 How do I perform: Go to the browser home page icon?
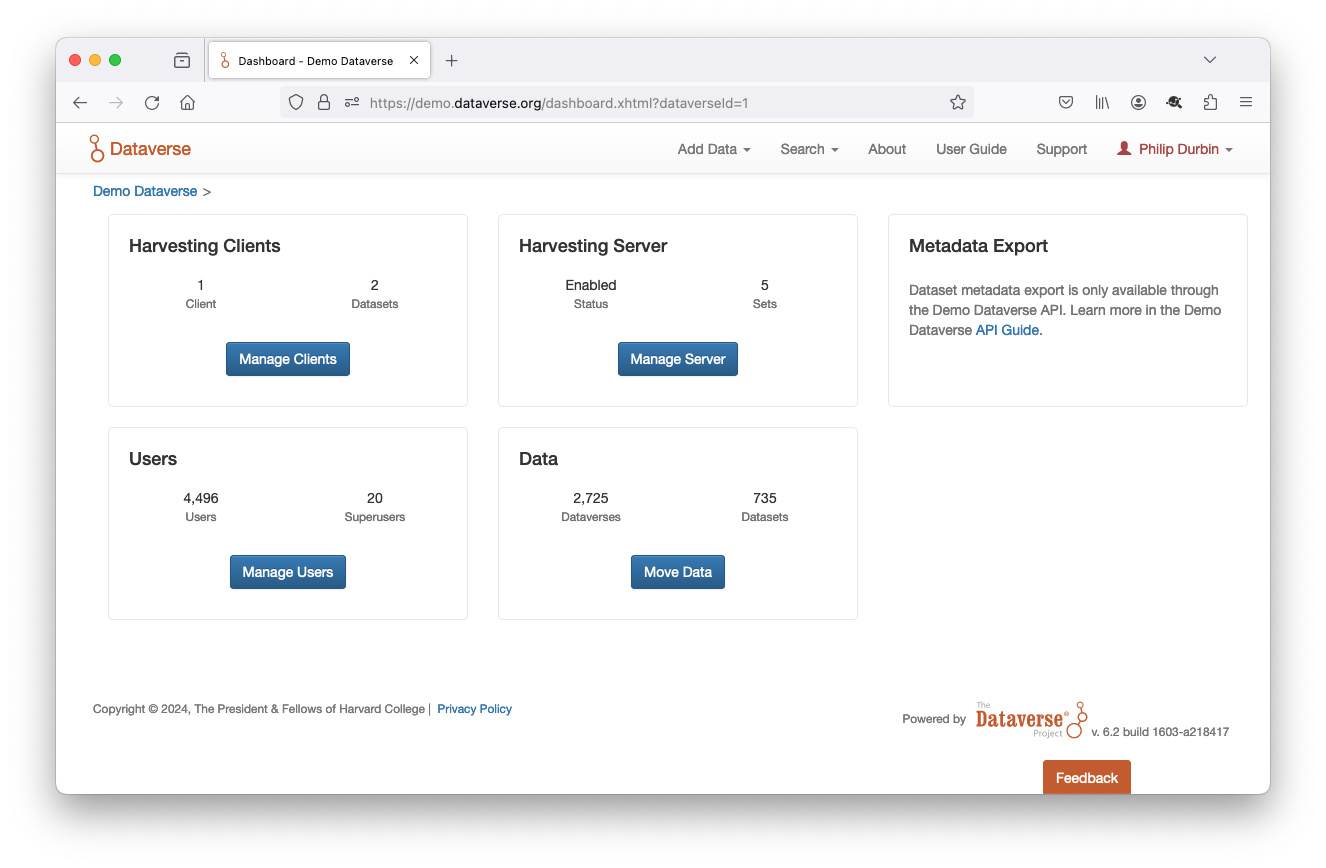pos(187,102)
